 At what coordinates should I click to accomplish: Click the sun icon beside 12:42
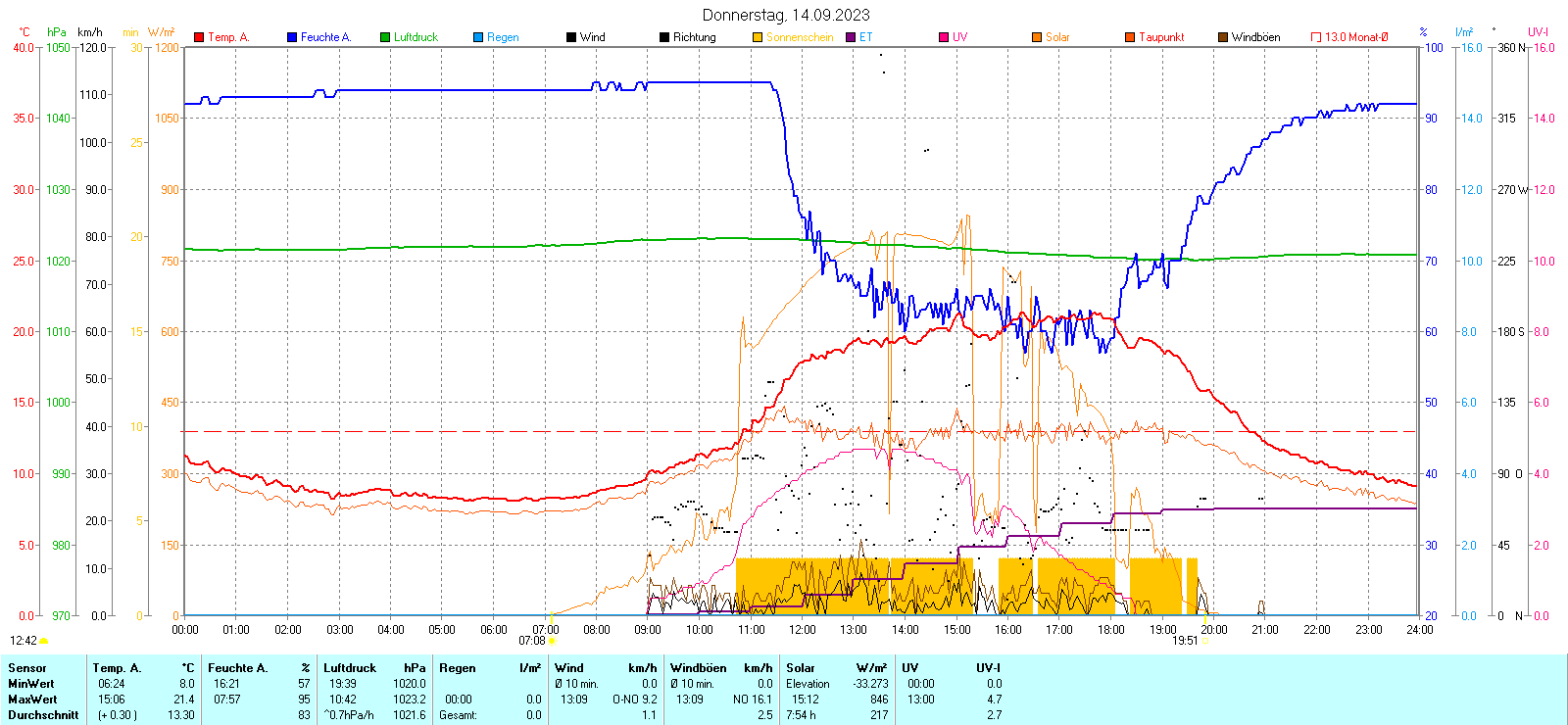[44, 641]
